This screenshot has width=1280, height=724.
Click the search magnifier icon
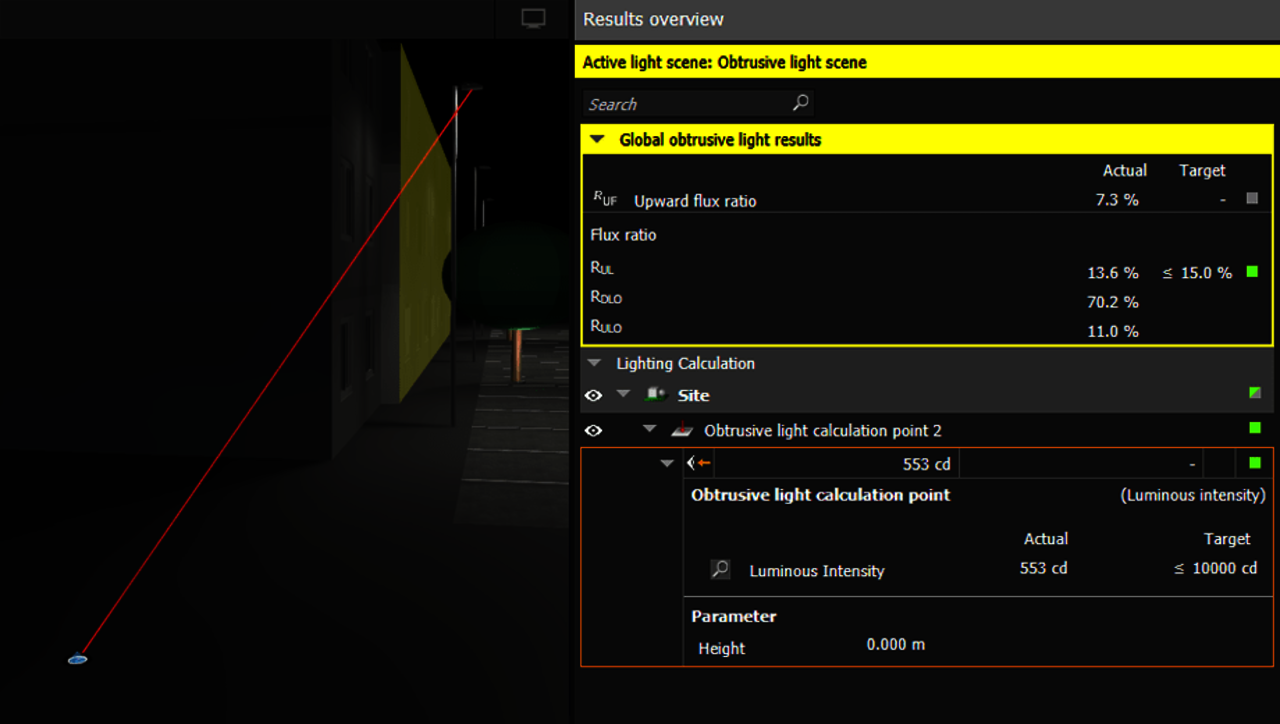coord(800,103)
